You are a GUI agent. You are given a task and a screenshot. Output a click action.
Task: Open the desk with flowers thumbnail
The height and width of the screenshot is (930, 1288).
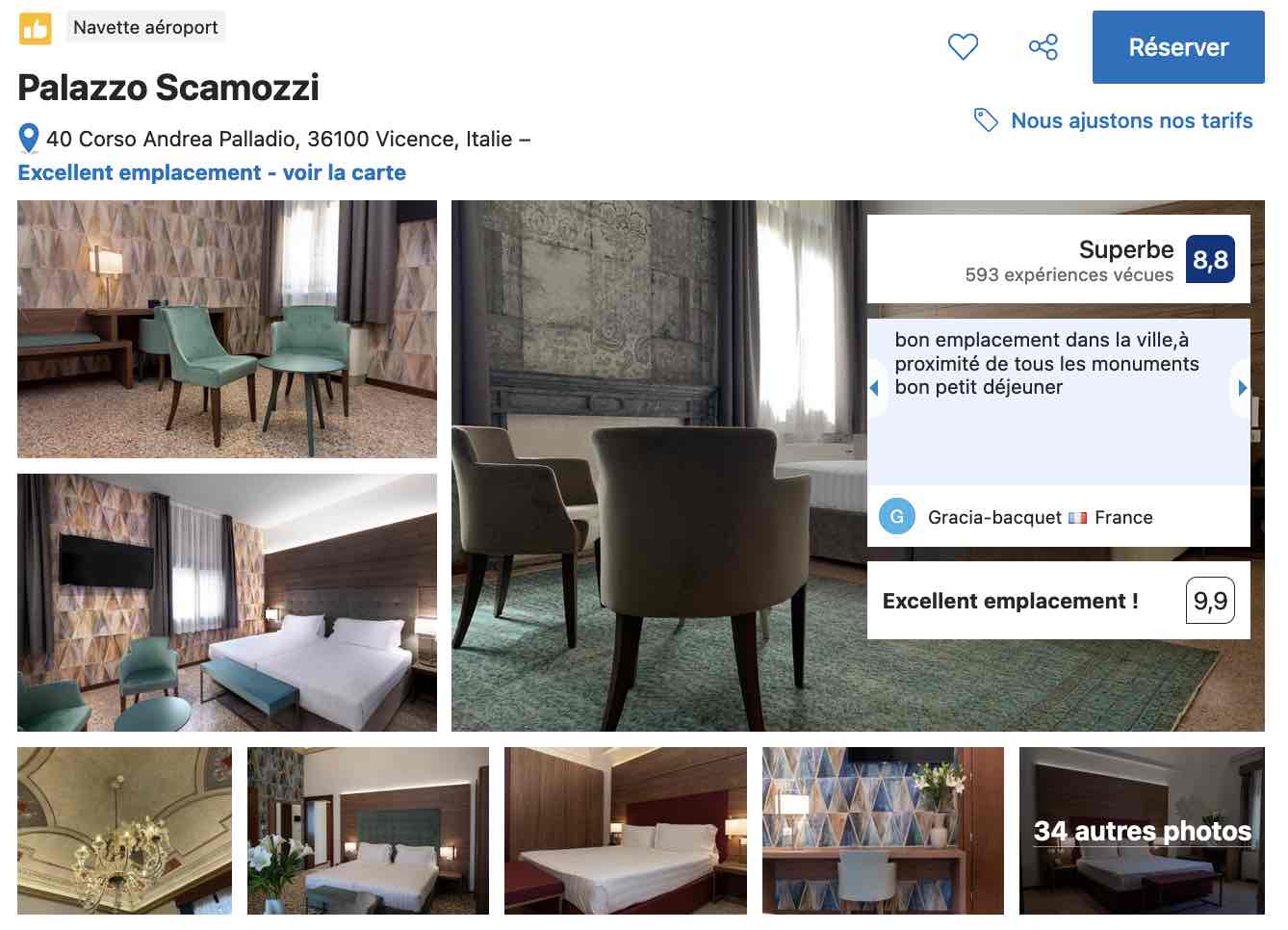pyautogui.click(x=883, y=831)
